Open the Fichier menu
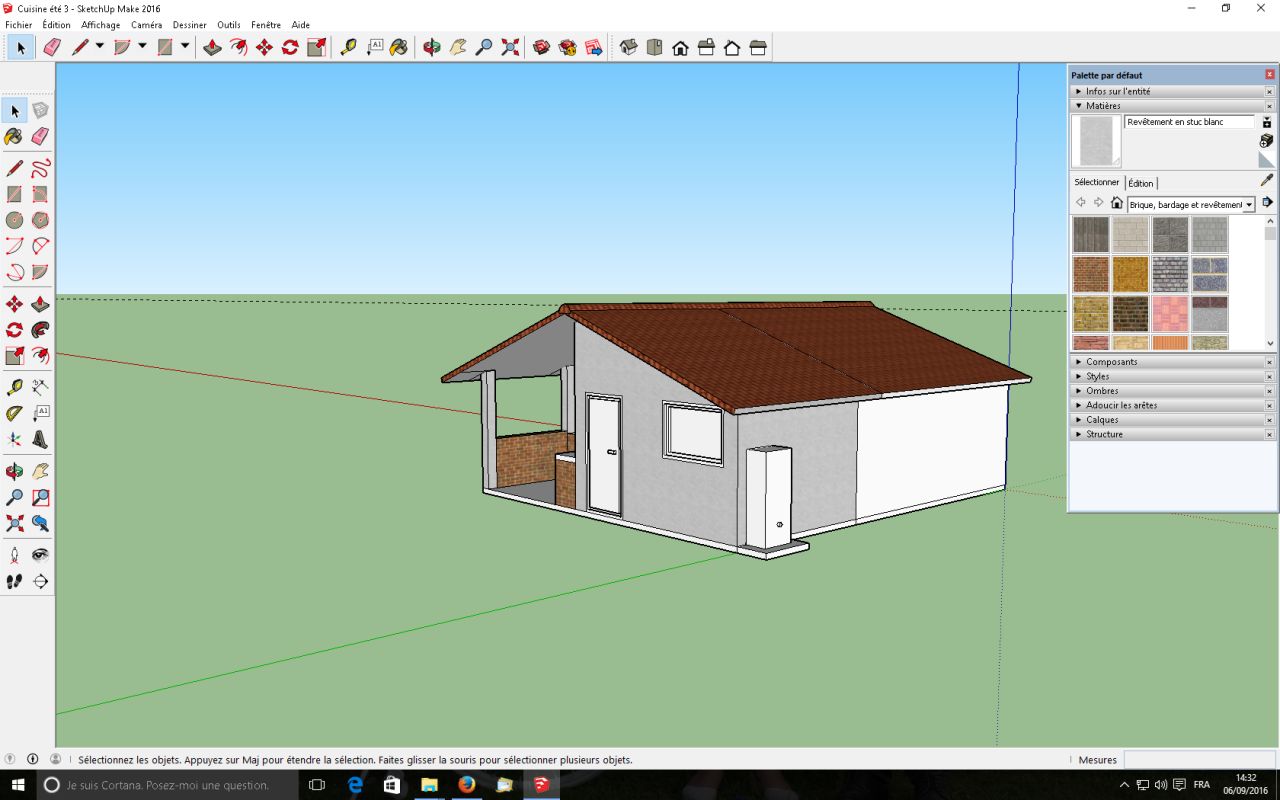The image size is (1280, 800). point(18,25)
